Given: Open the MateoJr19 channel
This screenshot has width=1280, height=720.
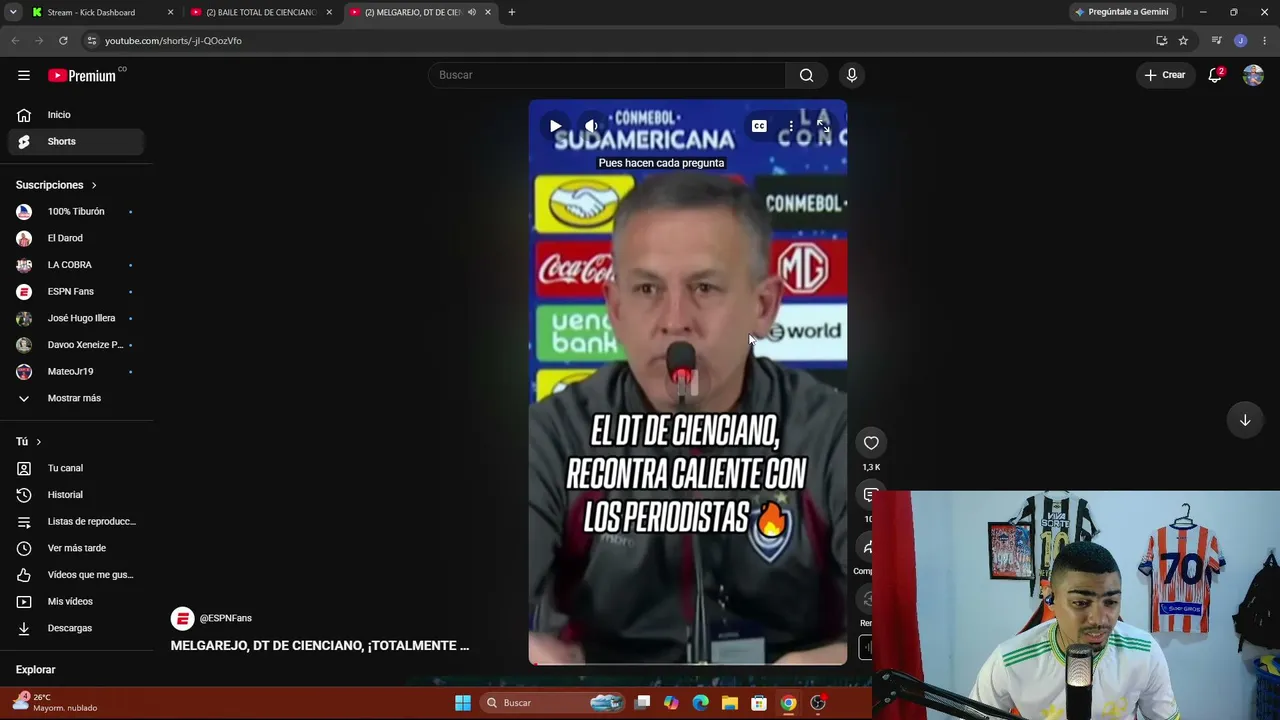Looking at the screenshot, I should coord(76,372).
